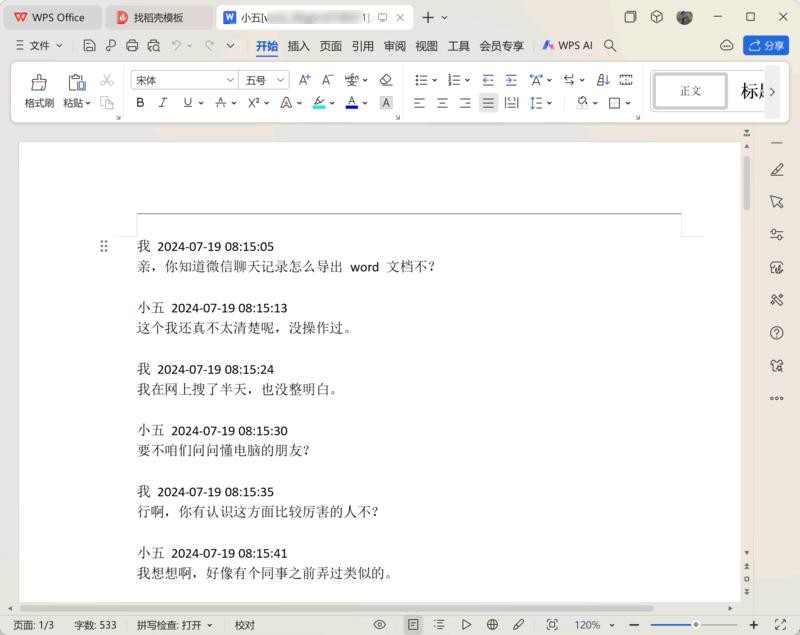Open the font name dropdown (宋体)
The height and width of the screenshot is (635, 800).
[x=184, y=80]
